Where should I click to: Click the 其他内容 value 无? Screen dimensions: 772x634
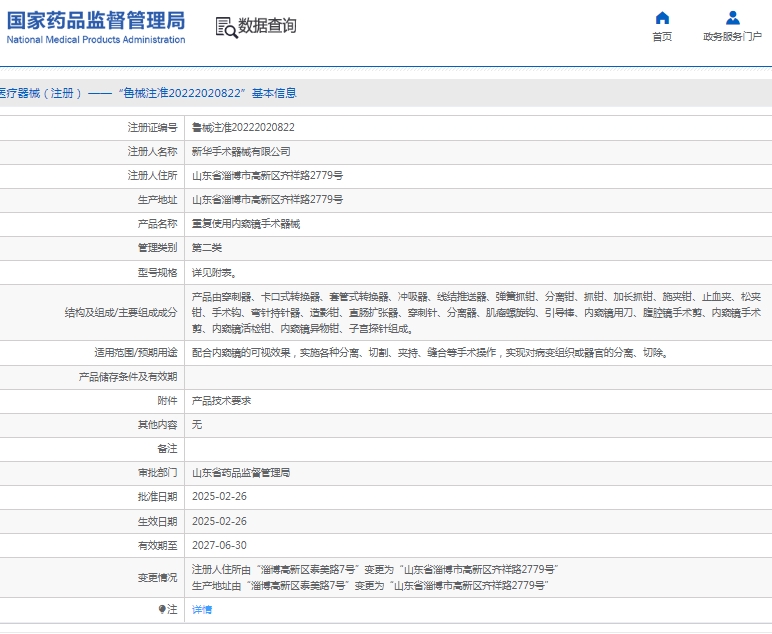click(197, 425)
